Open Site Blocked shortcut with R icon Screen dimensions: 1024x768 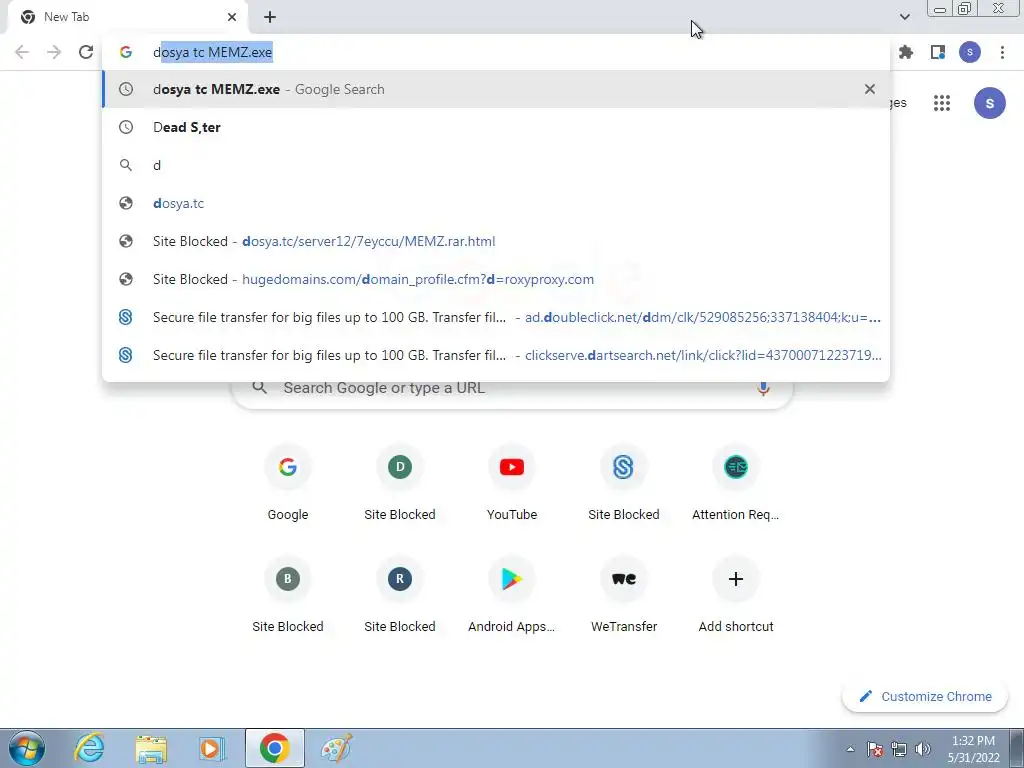point(400,596)
